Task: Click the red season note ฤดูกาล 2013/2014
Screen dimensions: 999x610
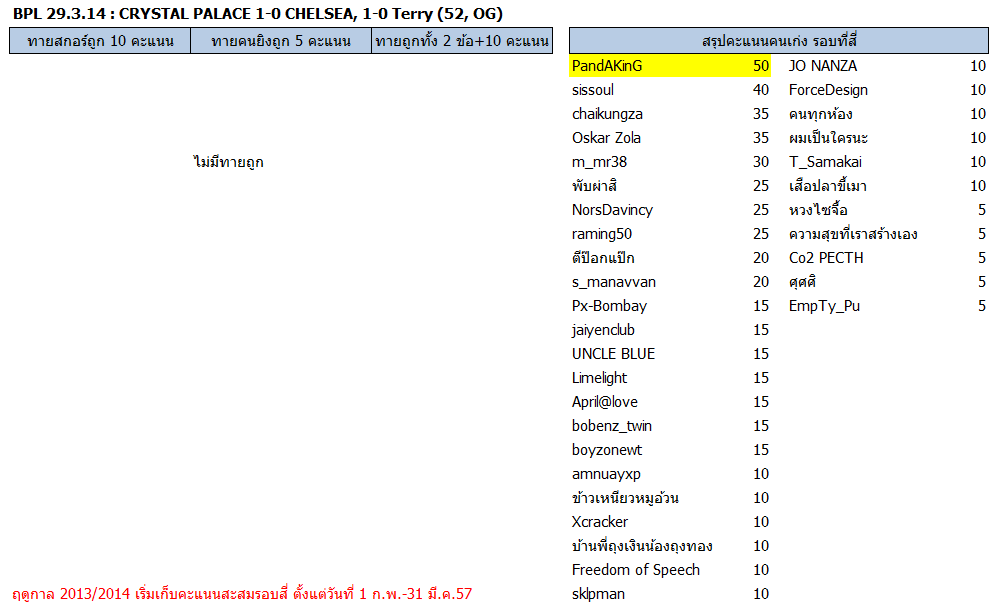Action: [x=242, y=594]
